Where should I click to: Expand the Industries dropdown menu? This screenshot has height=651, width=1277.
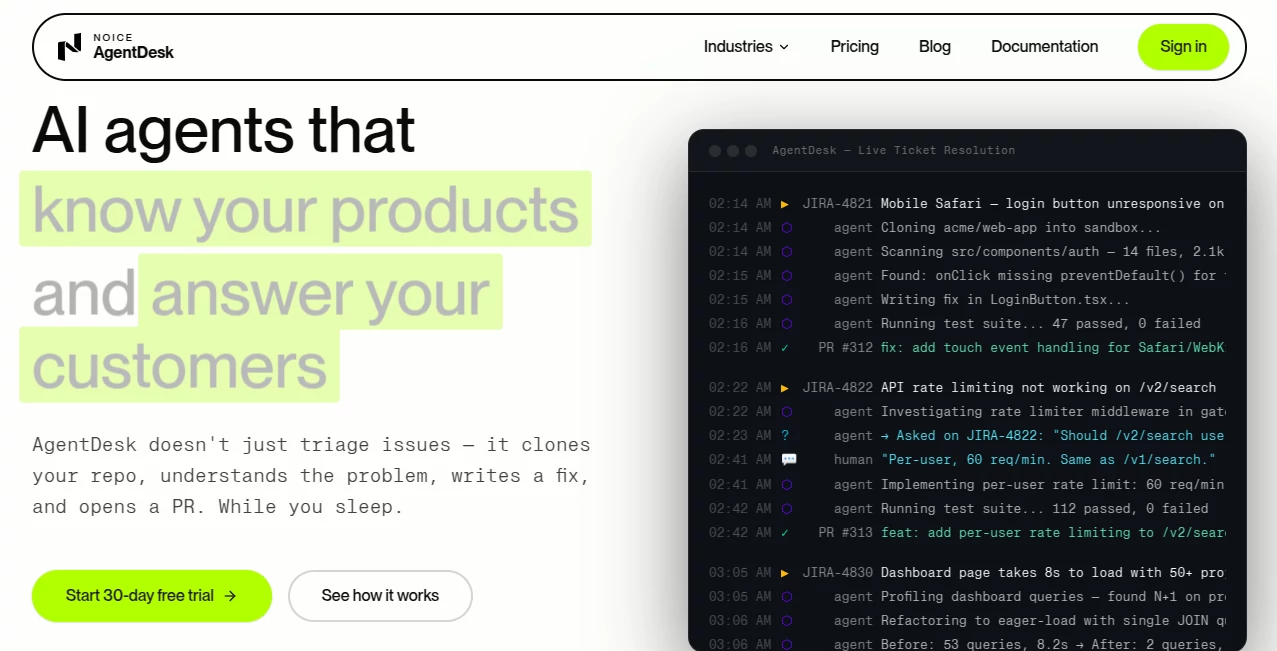746,46
